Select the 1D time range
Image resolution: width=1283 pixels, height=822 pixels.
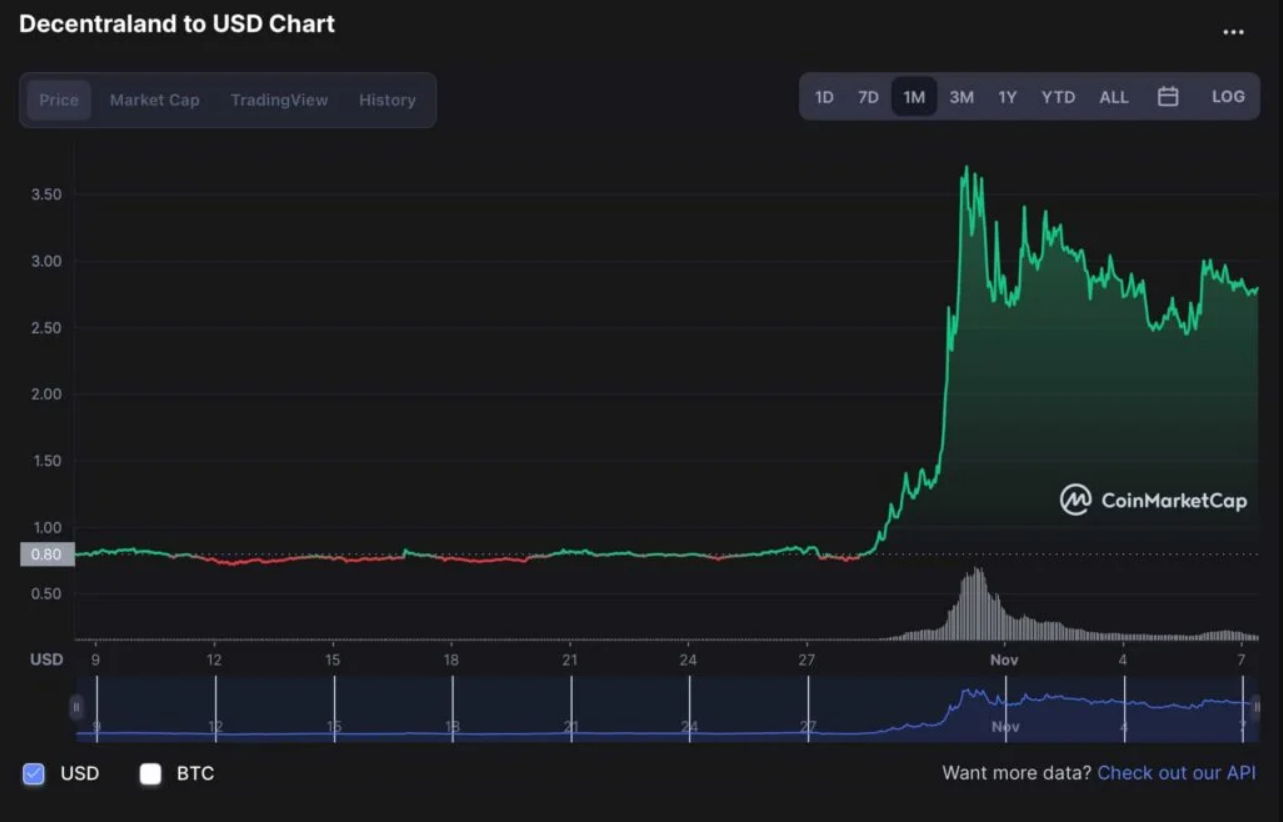click(824, 97)
